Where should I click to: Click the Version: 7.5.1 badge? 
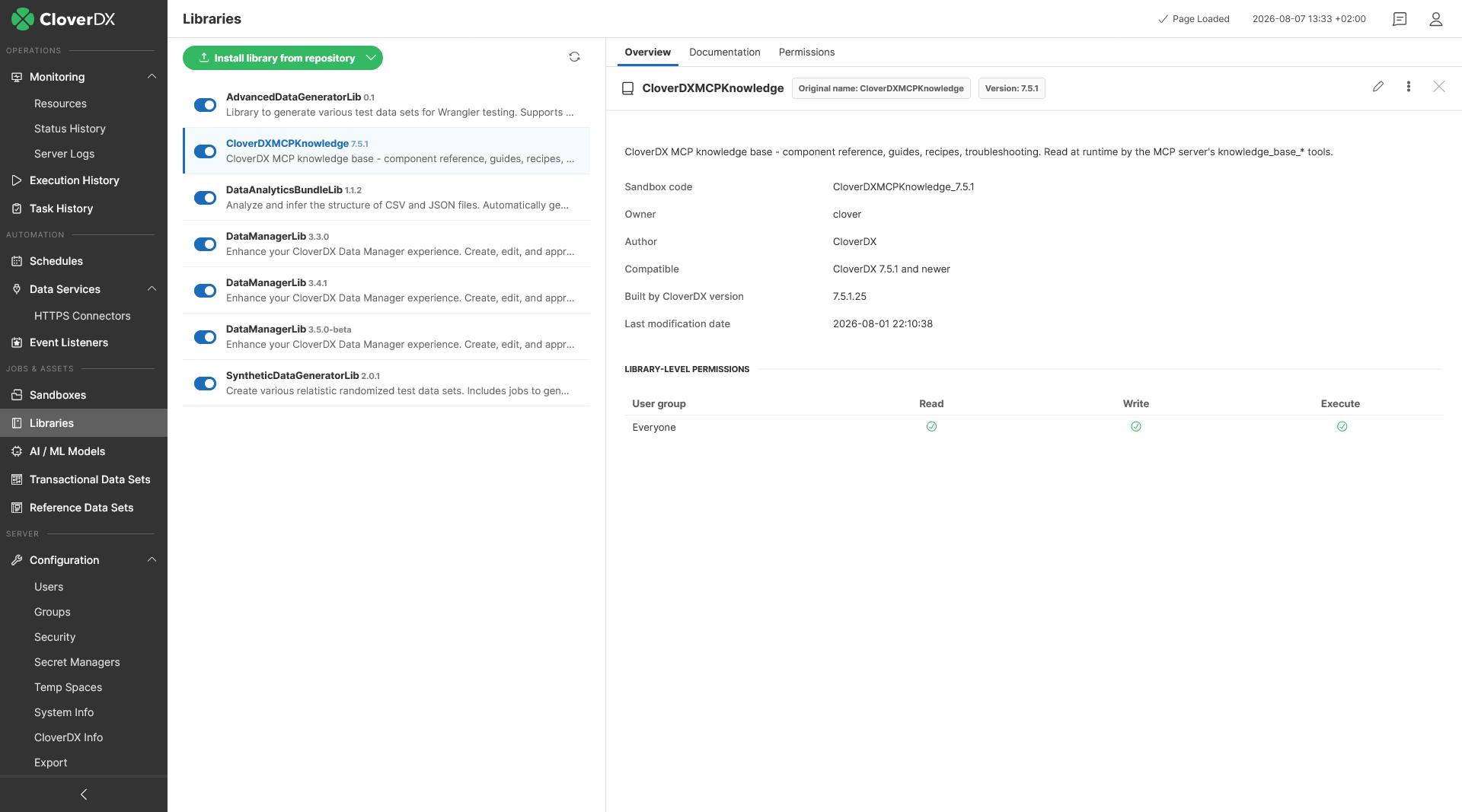coord(1011,88)
